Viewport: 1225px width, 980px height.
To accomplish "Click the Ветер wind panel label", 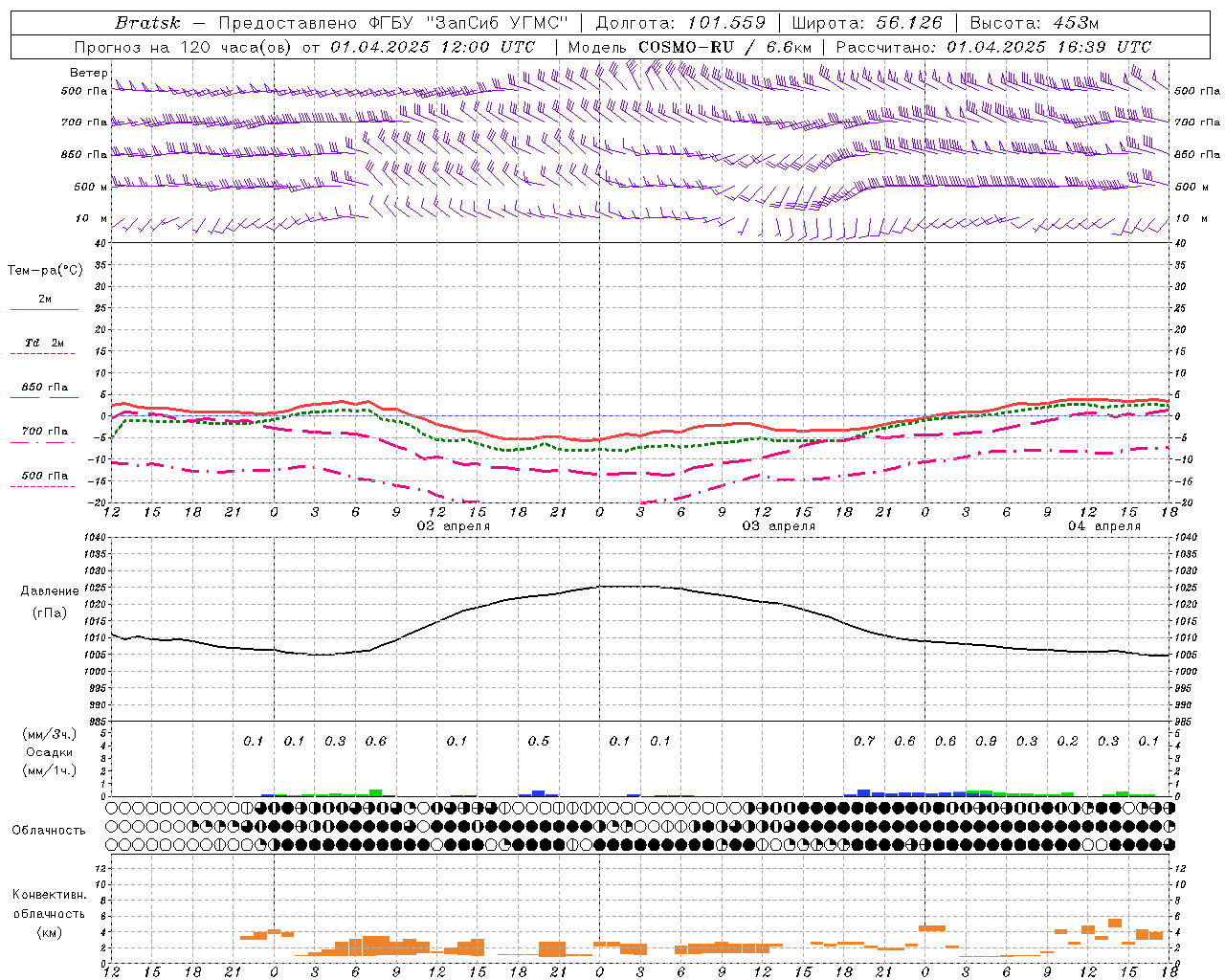I will (89, 73).
